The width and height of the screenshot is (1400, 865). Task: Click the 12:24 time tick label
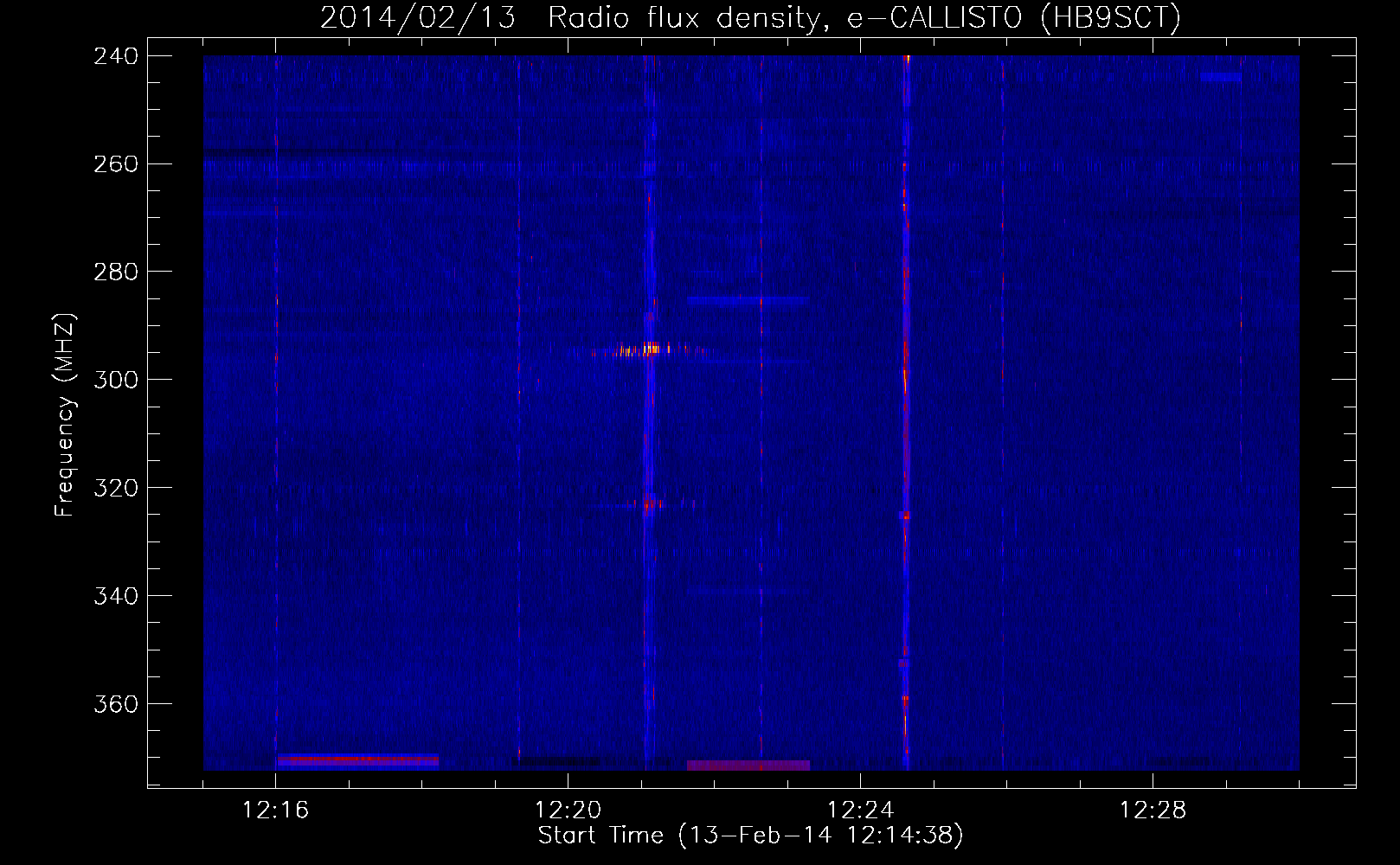tap(860, 811)
